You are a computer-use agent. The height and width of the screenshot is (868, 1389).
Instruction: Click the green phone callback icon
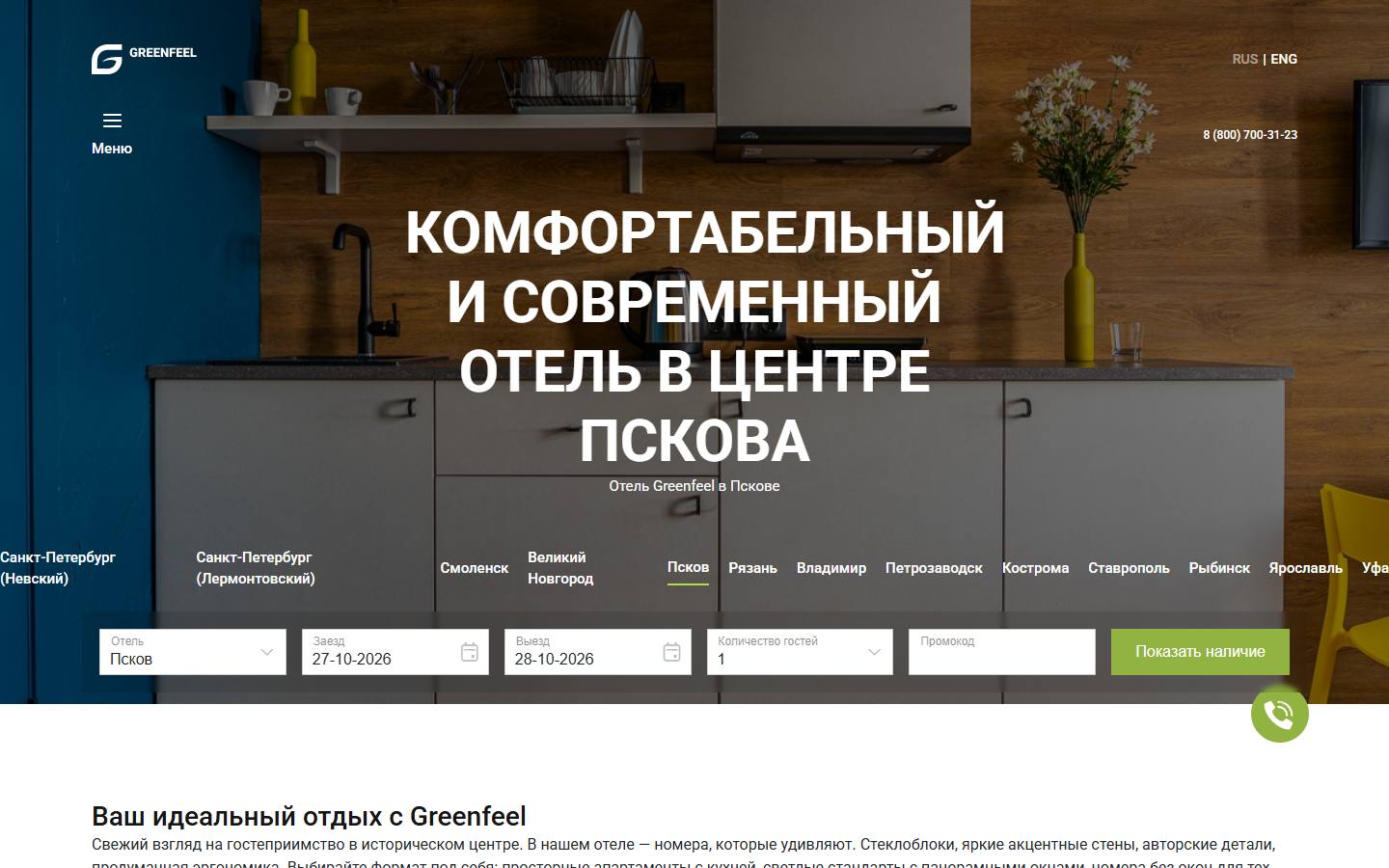click(1279, 714)
